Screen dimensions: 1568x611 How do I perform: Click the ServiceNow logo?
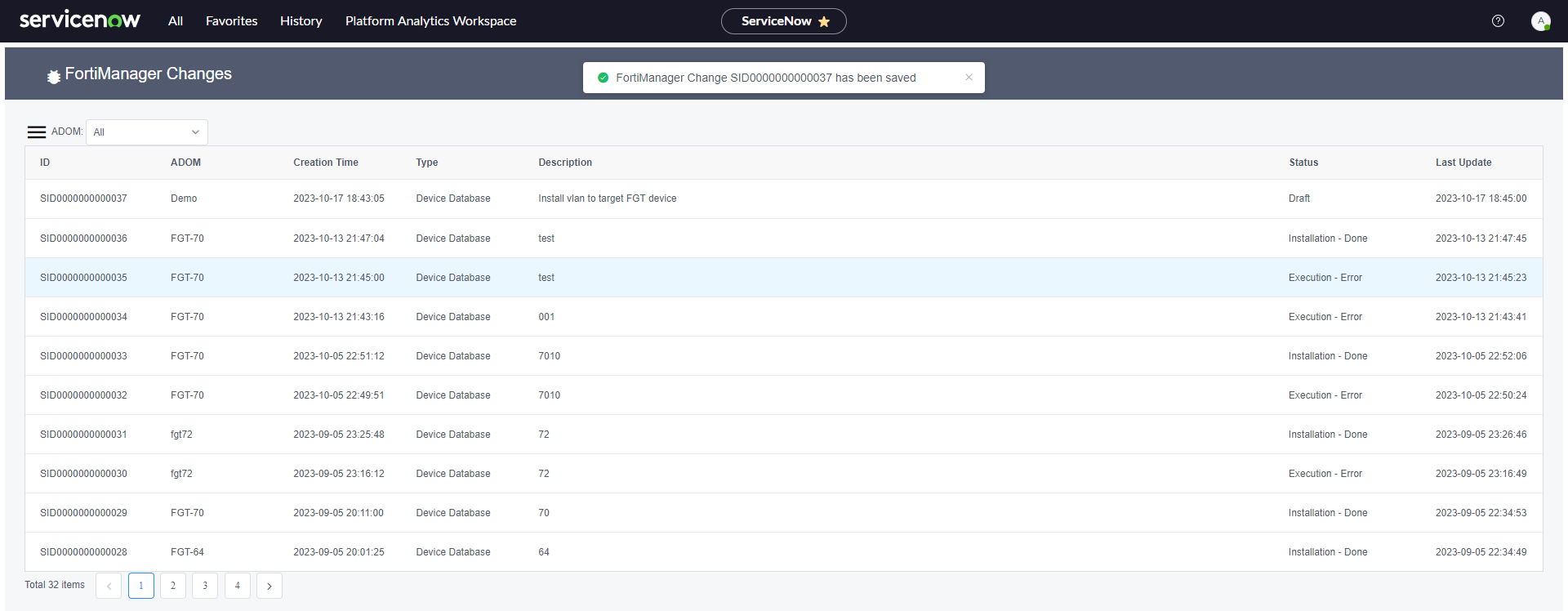(x=80, y=20)
